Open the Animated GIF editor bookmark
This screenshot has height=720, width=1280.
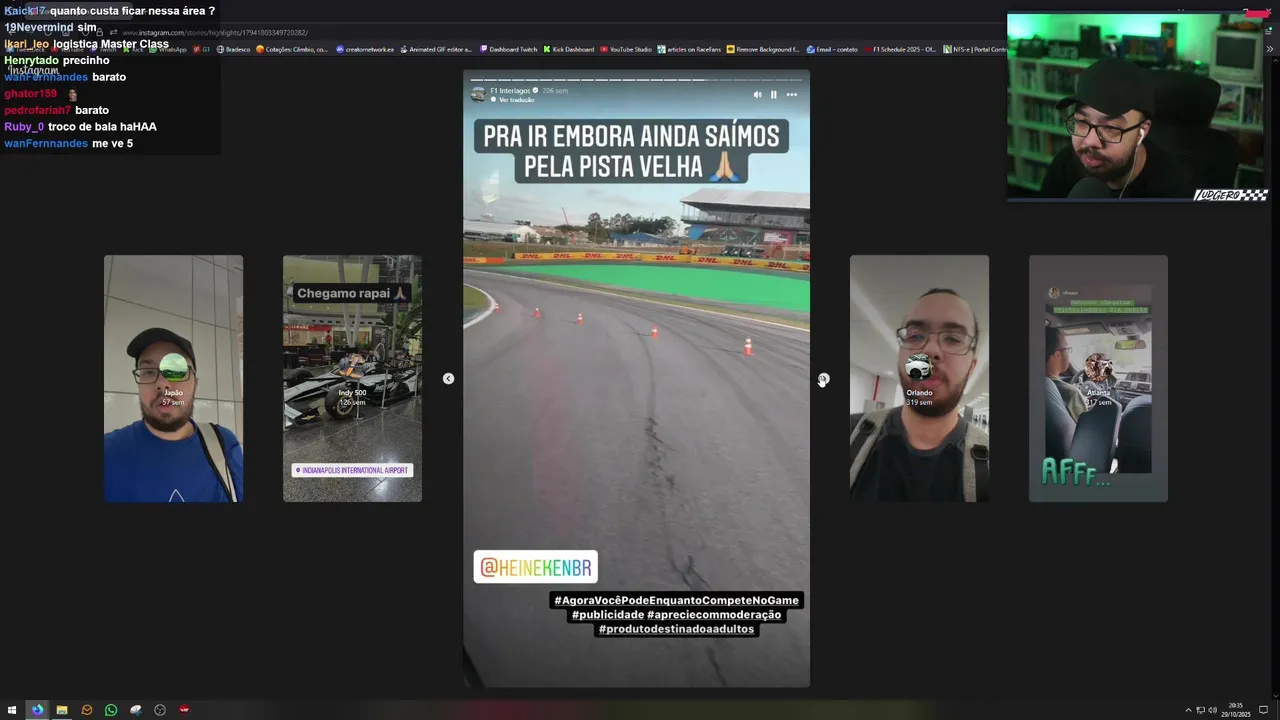(x=435, y=49)
